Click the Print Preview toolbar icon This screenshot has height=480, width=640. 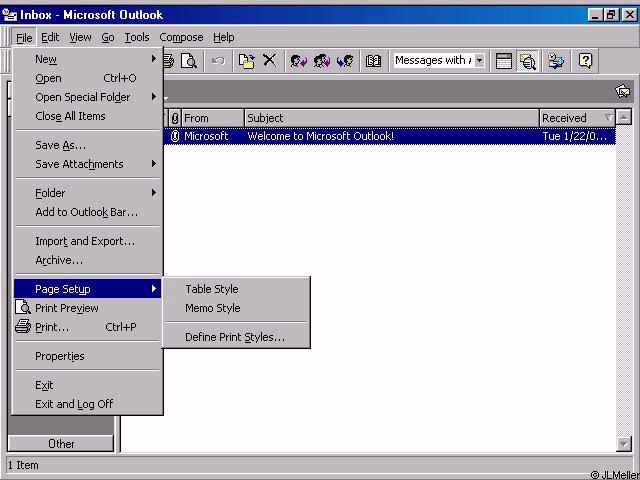(x=189, y=61)
